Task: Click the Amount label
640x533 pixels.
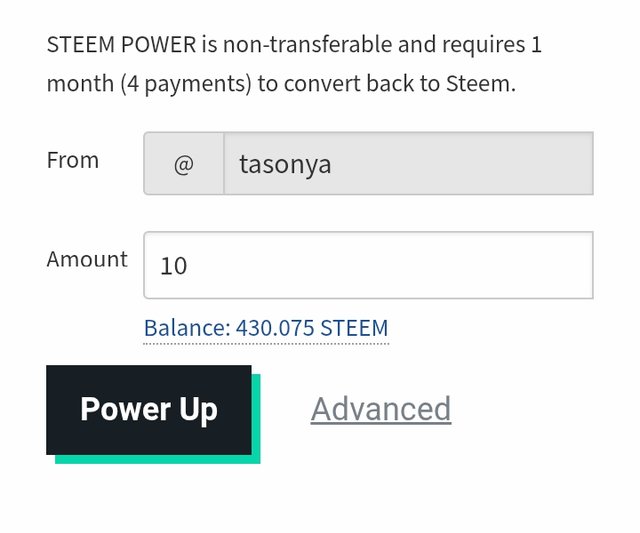Action: click(87, 259)
